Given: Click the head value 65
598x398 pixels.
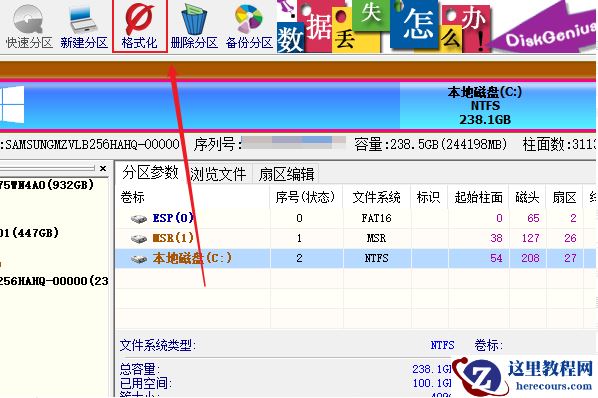Looking at the screenshot, I should [x=533, y=218].
